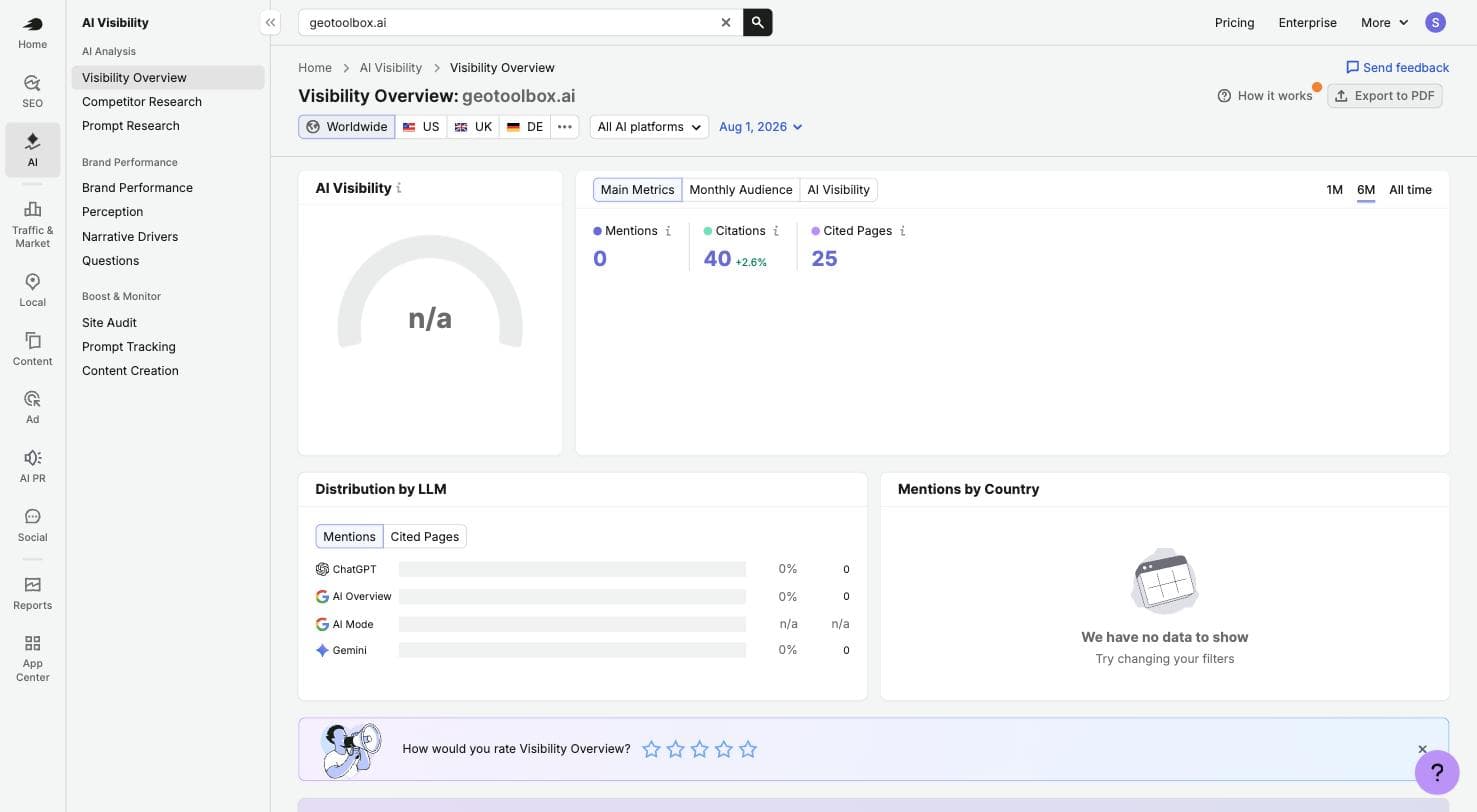Screen dimensions: 1477x812
Task: Open Prompt Research in sidebar
Action: tap(131, 126)
